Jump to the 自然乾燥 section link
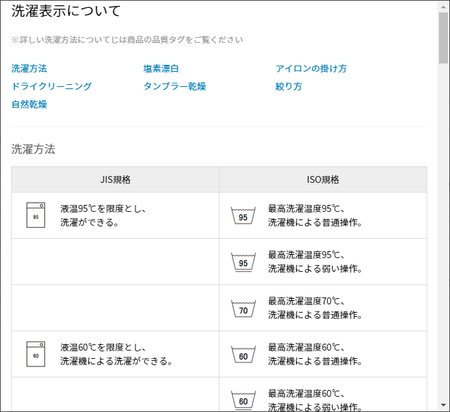 point(29,104)
